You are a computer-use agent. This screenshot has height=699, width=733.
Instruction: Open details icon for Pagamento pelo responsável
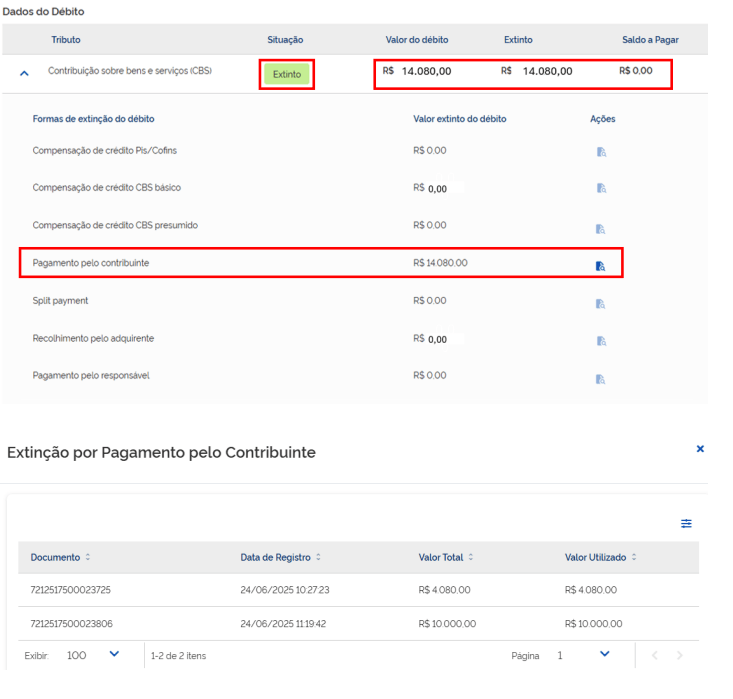tap(601, 379)
